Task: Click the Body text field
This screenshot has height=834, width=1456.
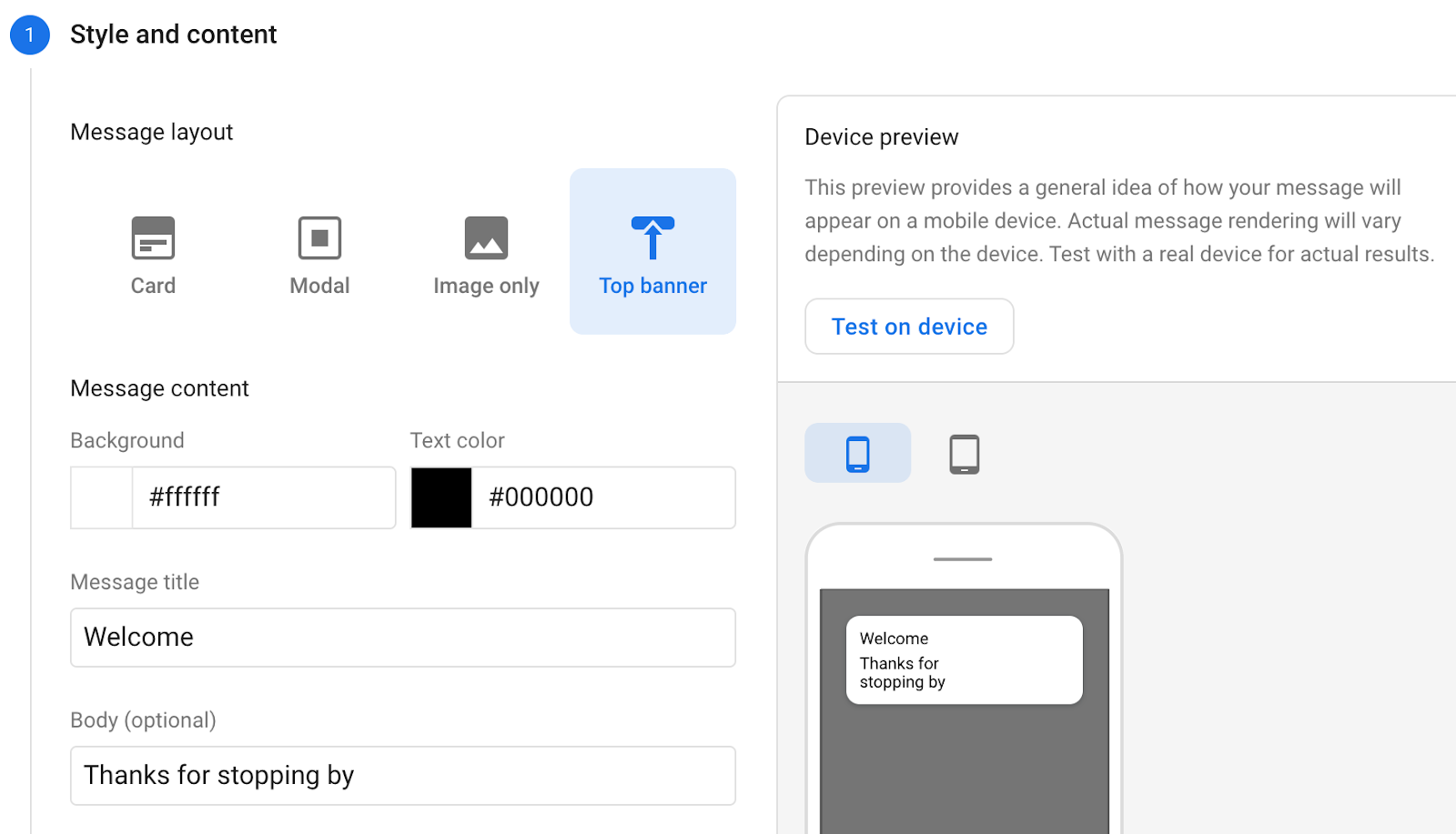Action: (x=402, y=775)
